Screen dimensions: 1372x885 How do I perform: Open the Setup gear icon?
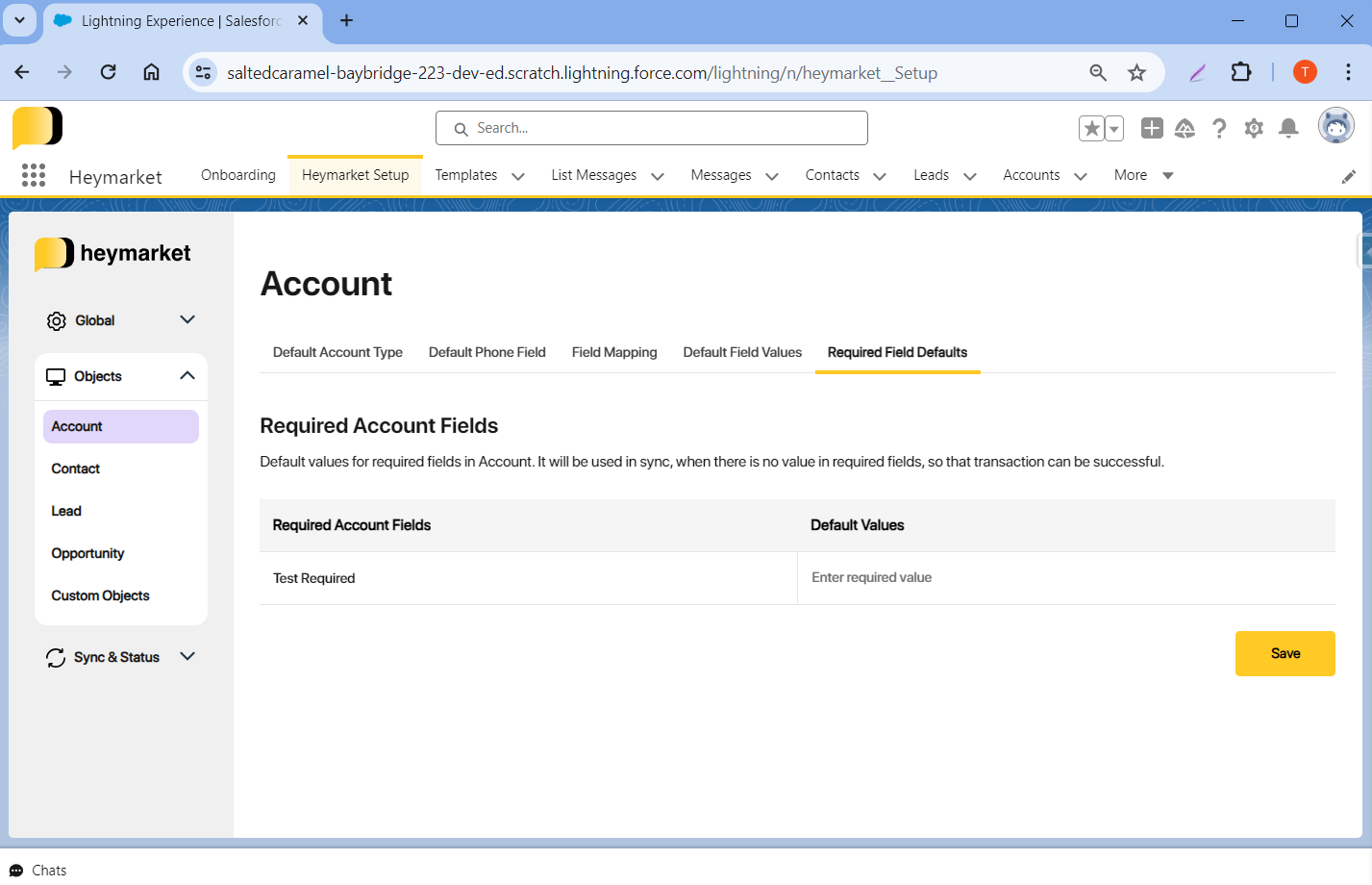point(1254,128)
